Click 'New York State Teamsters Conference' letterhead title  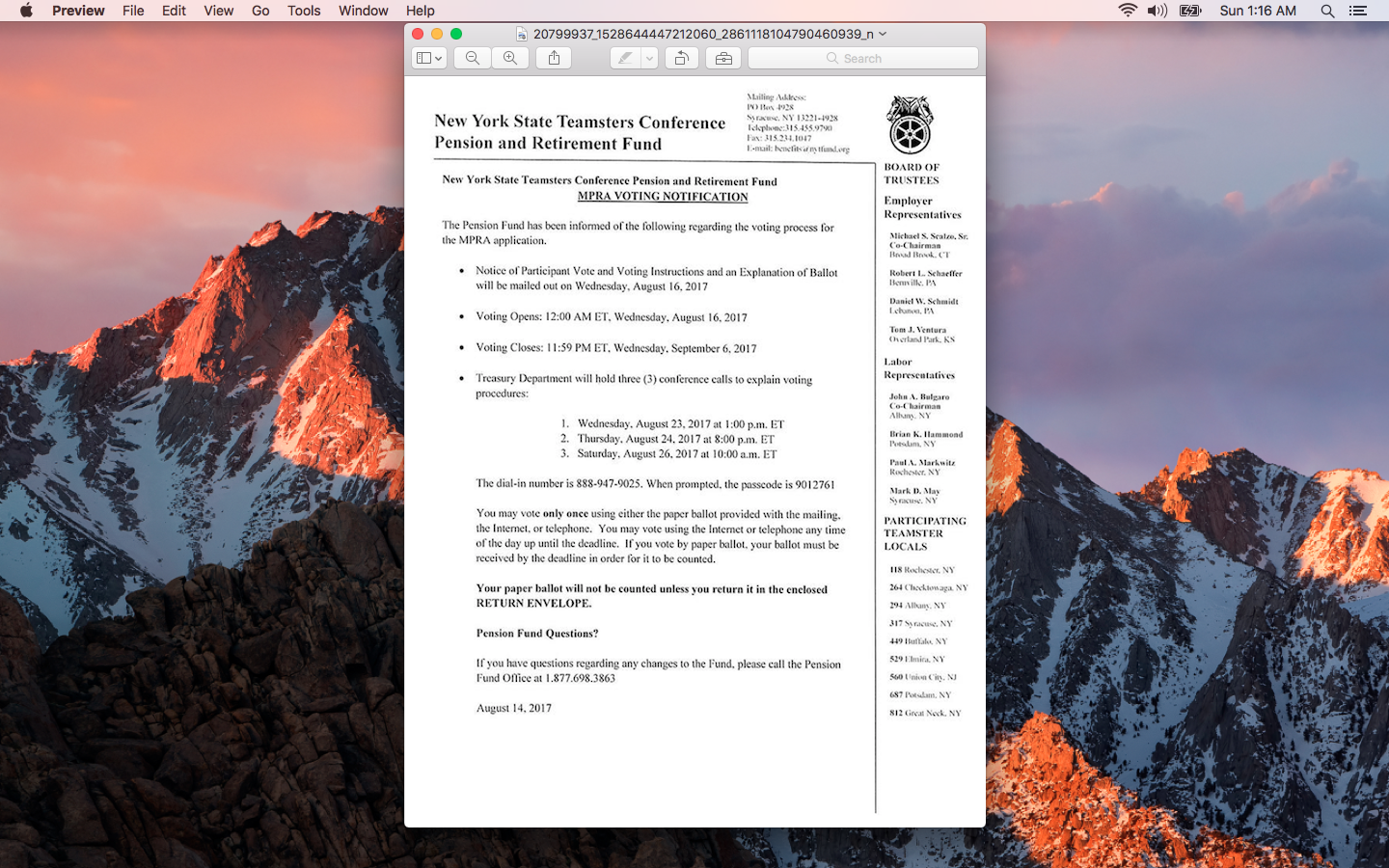tap(580, 122)
